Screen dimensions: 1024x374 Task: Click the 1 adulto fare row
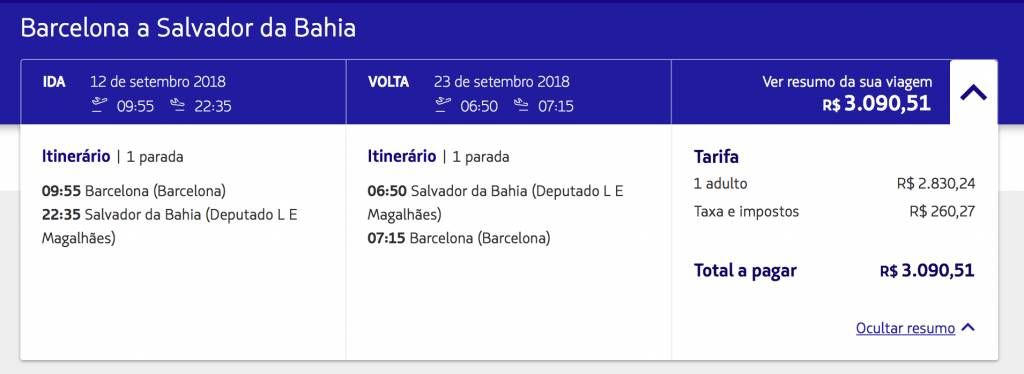835,184
